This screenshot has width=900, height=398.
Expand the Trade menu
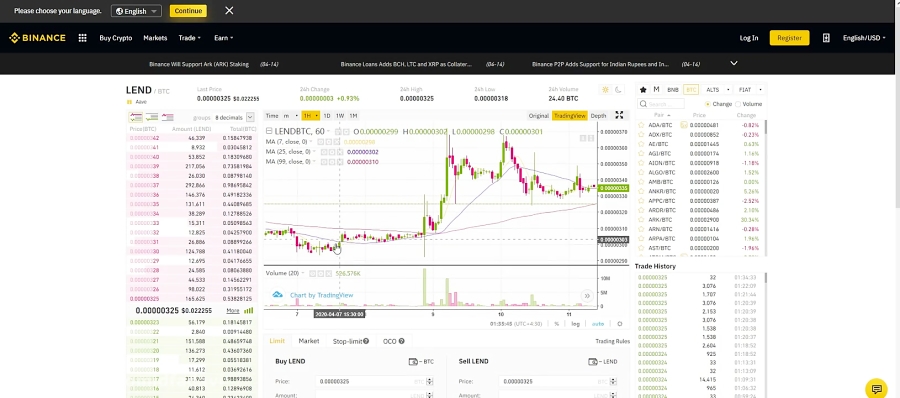[x=189, y=38]
